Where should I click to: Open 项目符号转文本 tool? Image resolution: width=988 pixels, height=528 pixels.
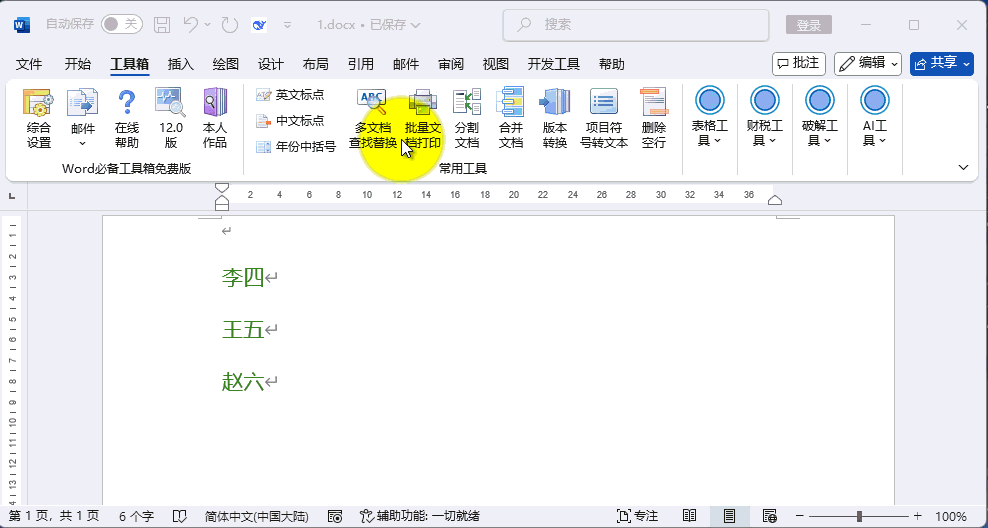click(x=604, y=118)
